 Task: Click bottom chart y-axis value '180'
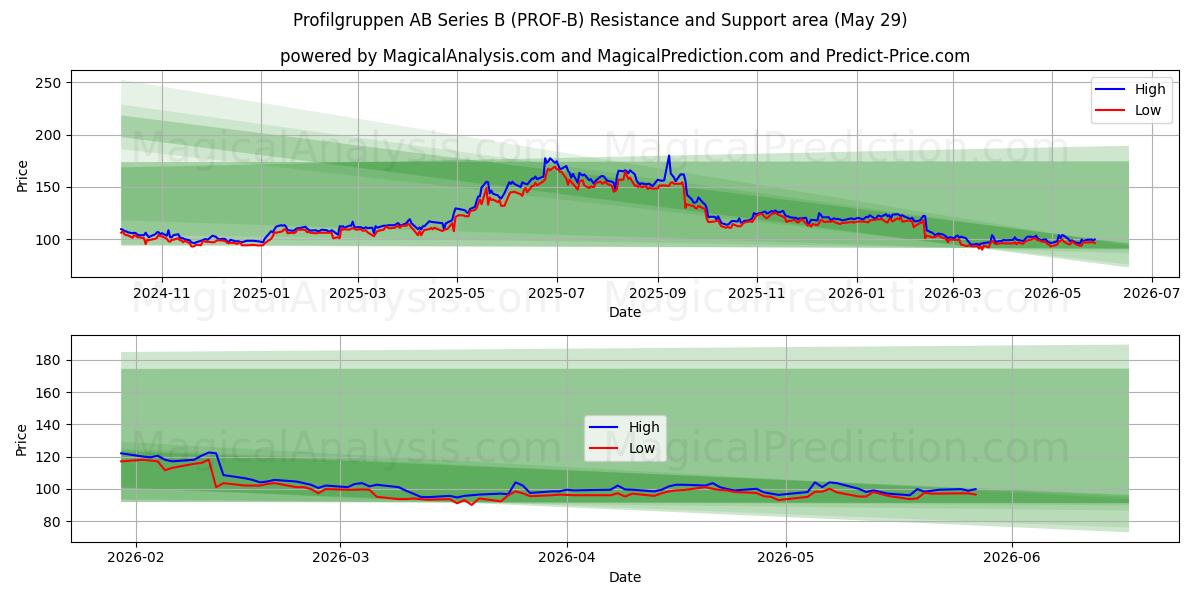(50, 360)
